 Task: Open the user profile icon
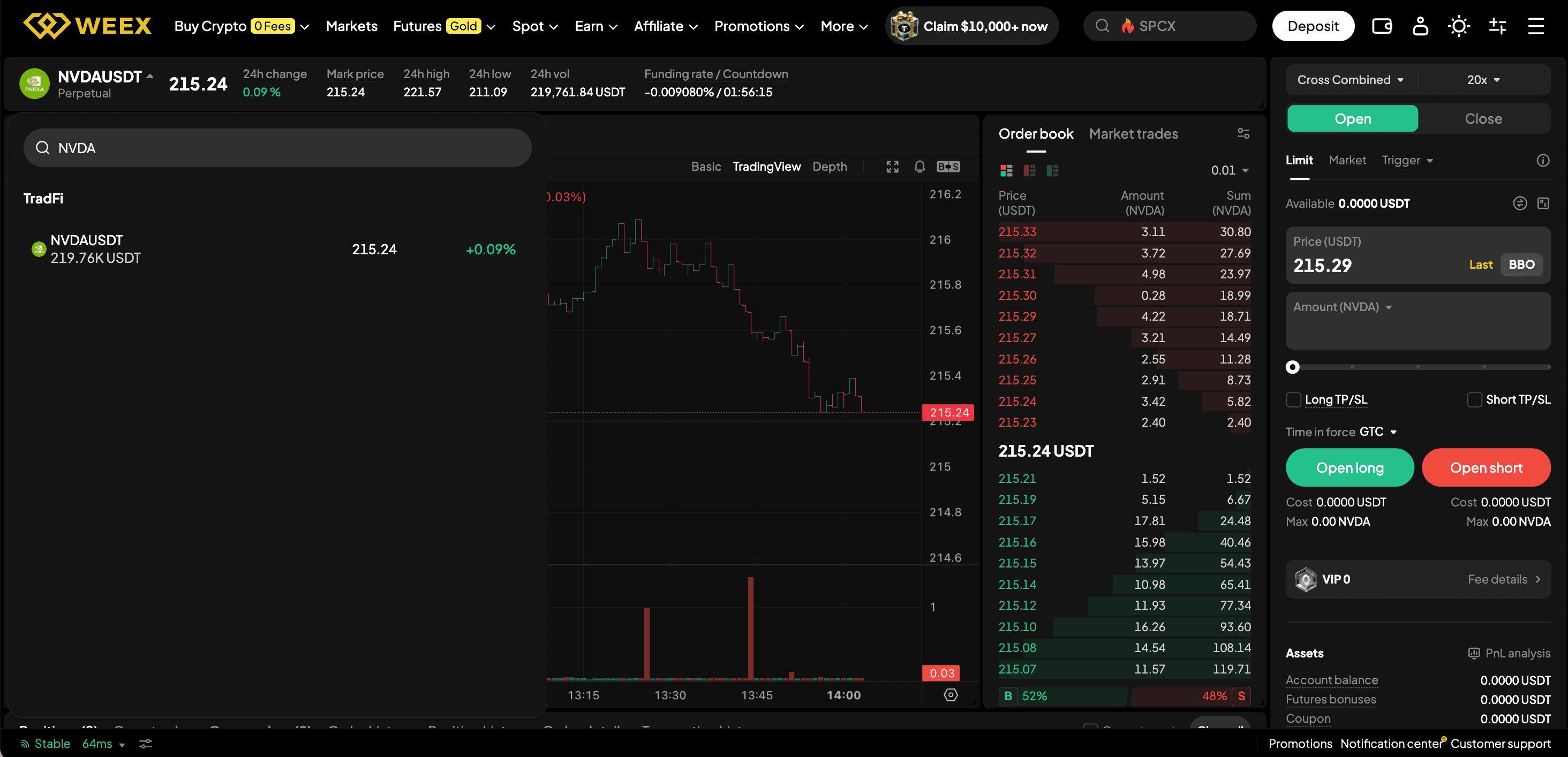coord(1420,26)
